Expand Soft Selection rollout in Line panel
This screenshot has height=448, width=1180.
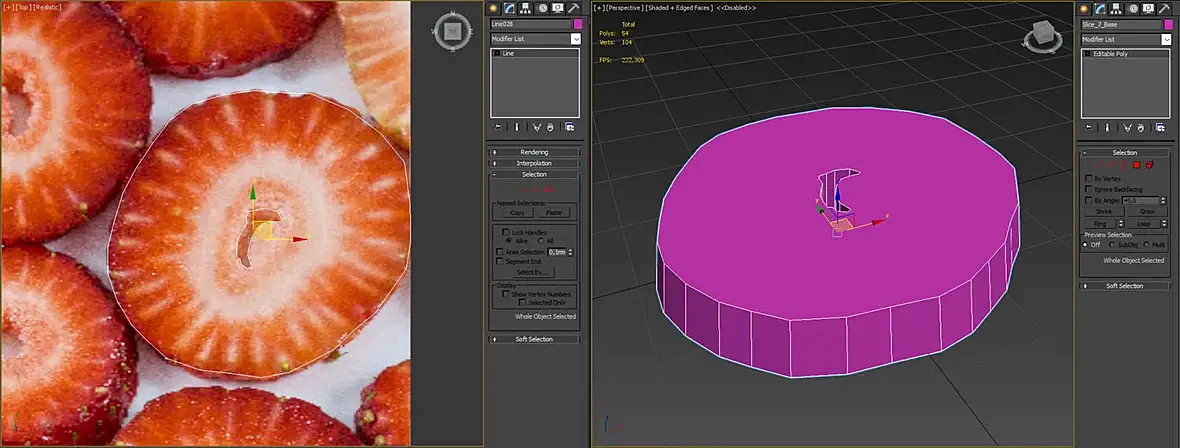click(x=534, y=339)
